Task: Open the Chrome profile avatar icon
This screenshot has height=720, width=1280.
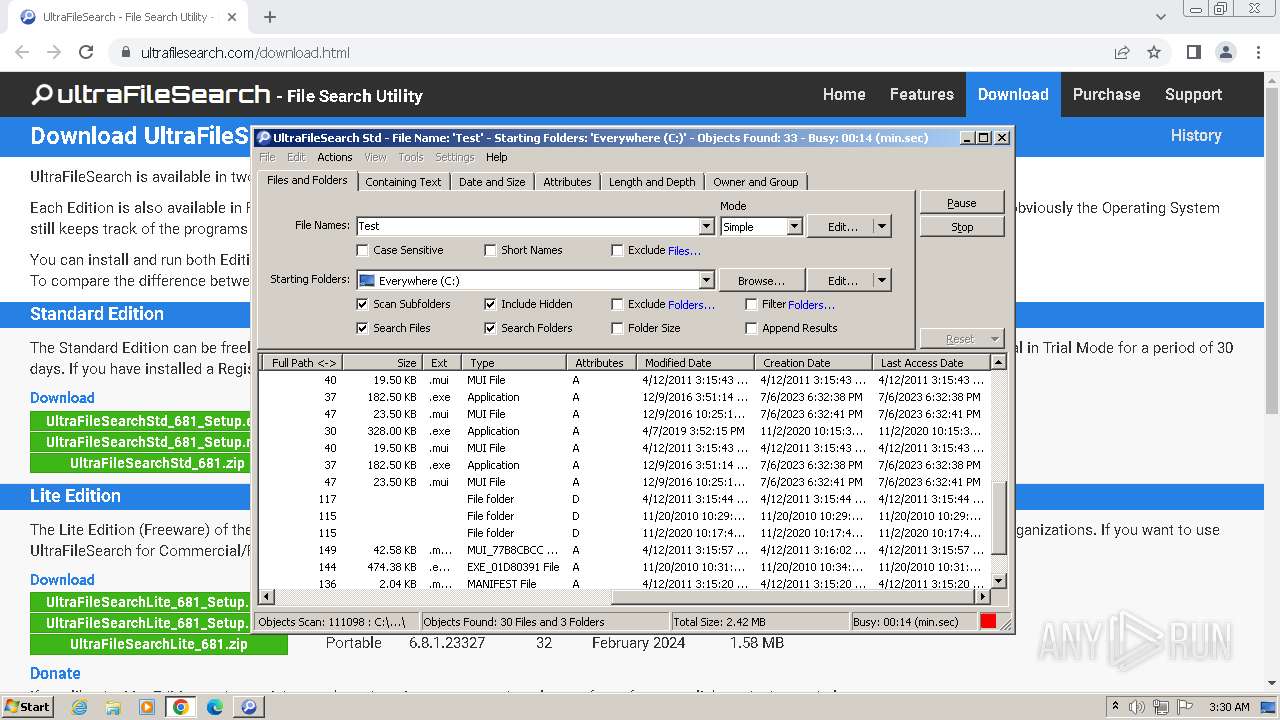Action: 1226,52
